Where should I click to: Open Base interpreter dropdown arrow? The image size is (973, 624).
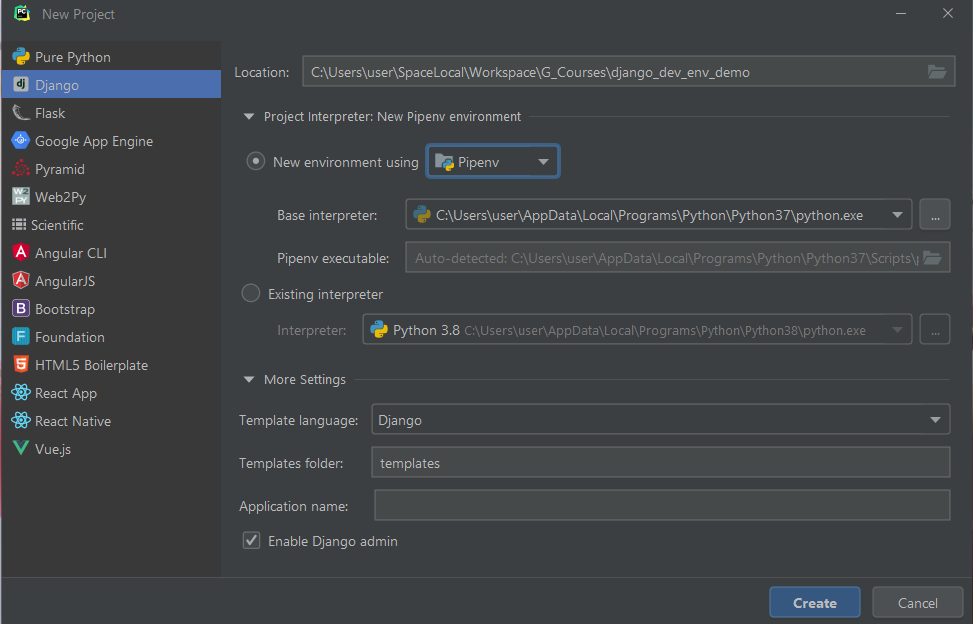coord(897,215)
